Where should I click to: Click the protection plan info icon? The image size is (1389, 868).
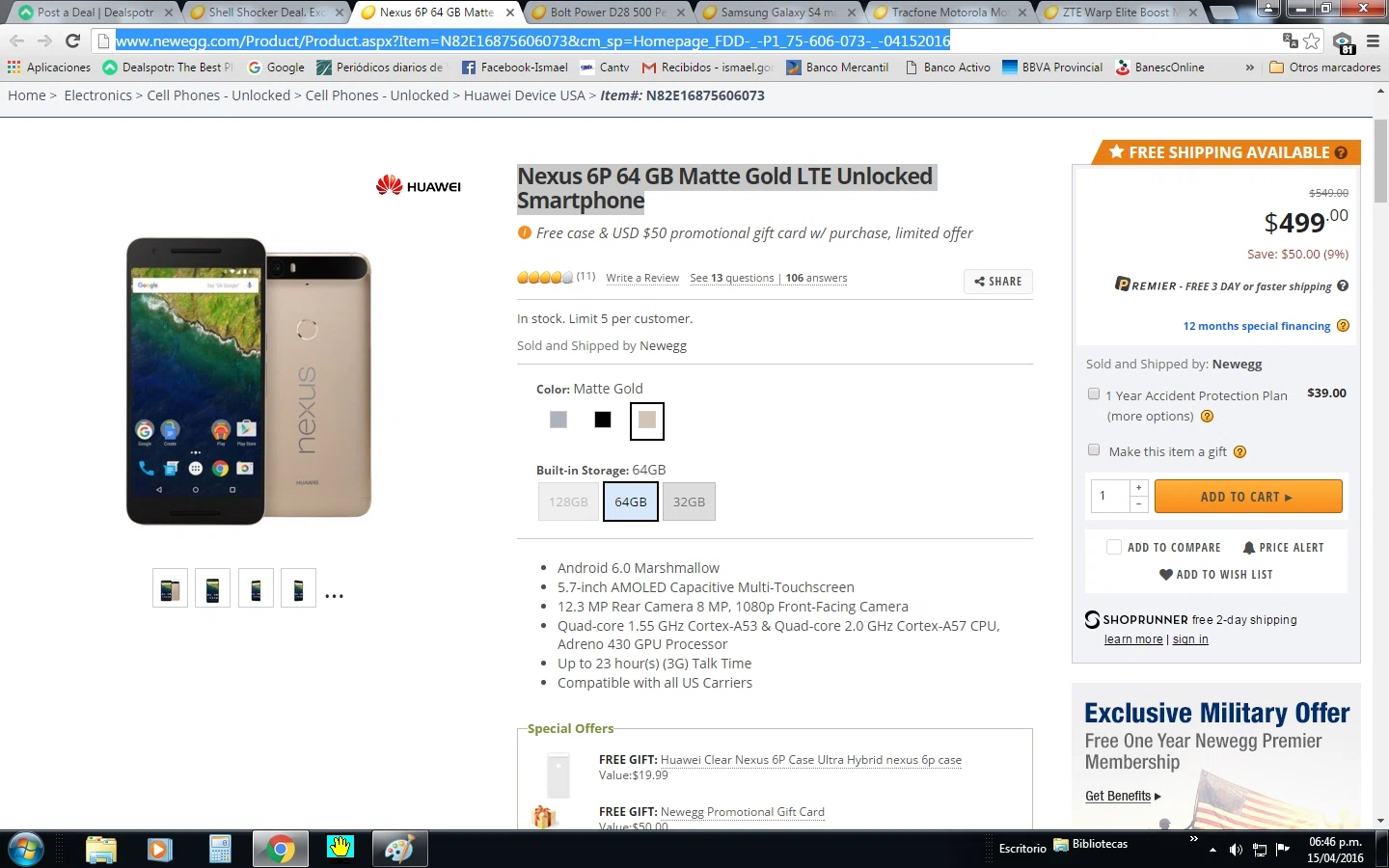pyautogui.click(x=1207, y=417)
